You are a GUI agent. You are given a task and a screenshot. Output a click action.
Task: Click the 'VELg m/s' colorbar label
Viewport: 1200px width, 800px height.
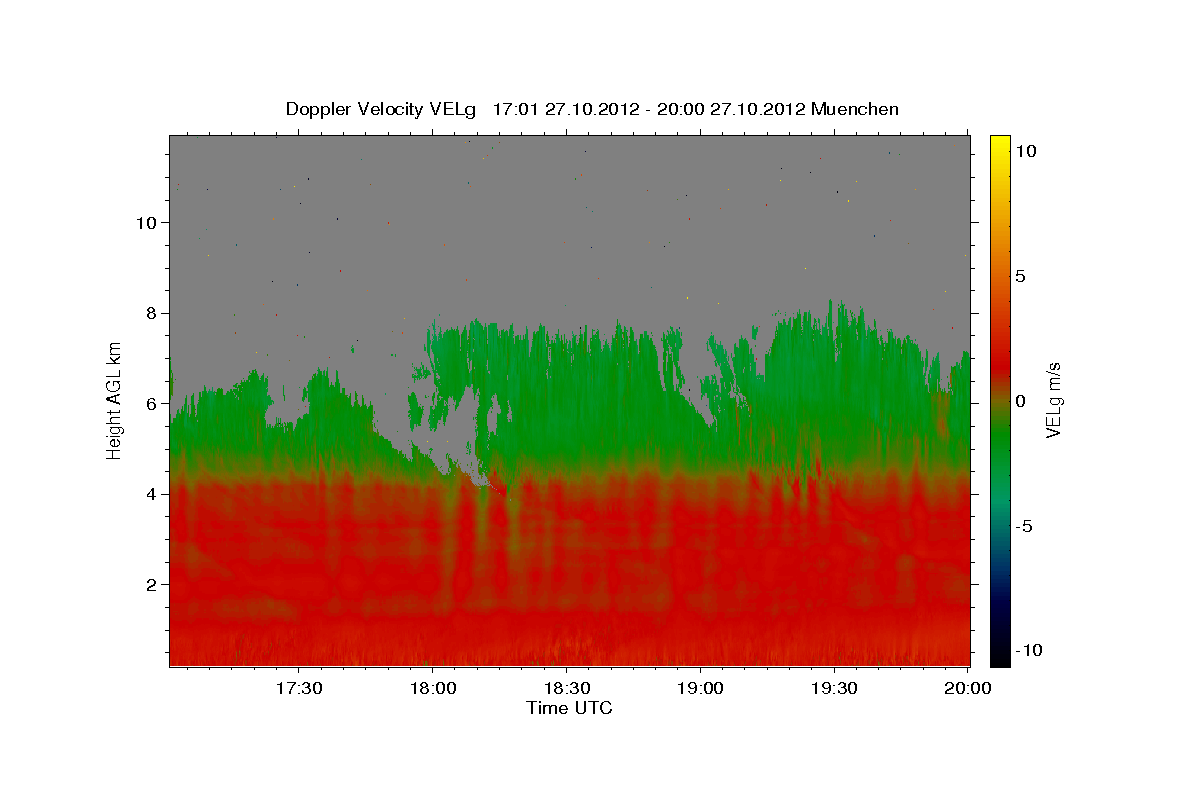tap(1054, 400)
